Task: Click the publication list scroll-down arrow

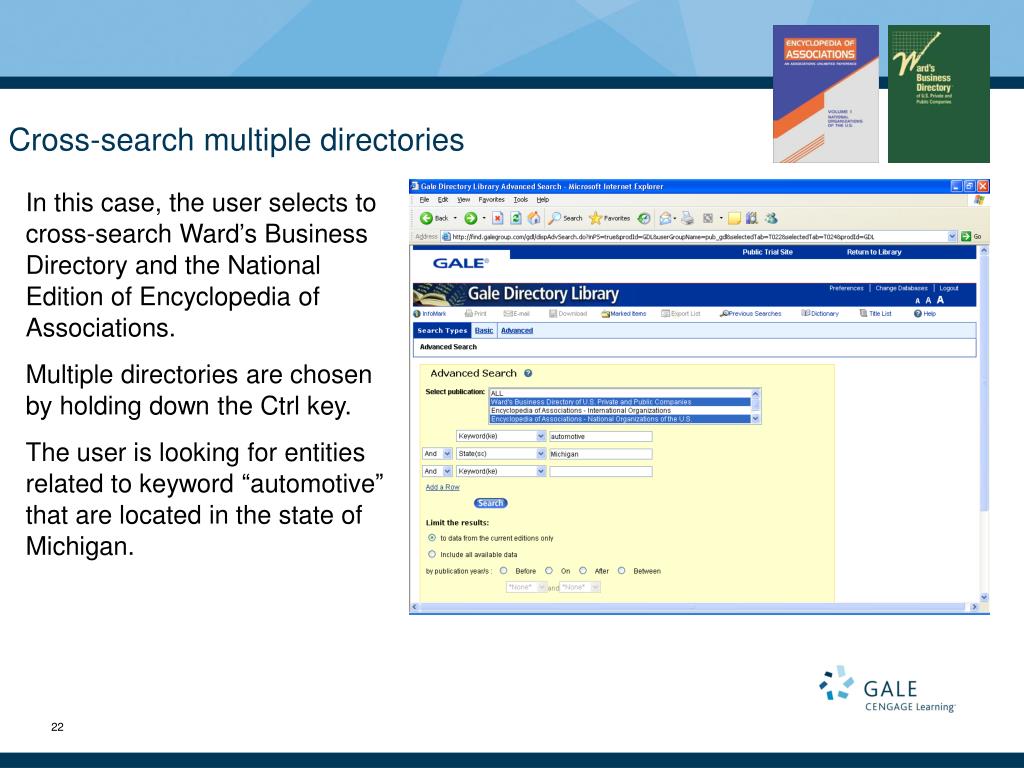Action: click(756, 419)
